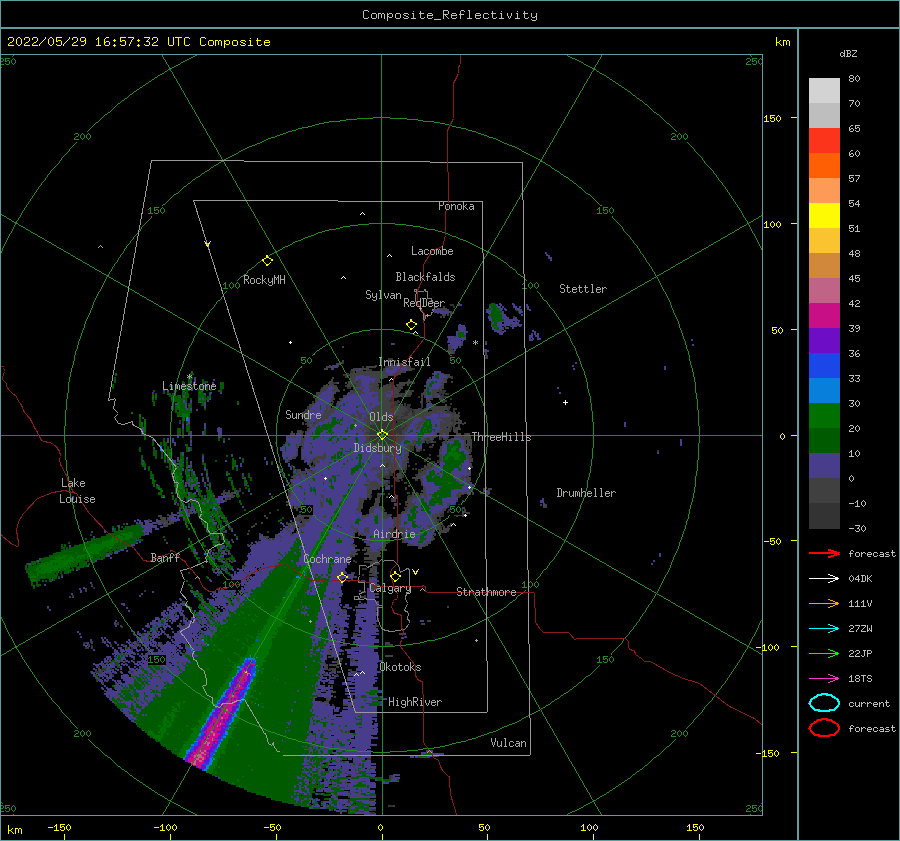The image size is (900, 841).
Task: Click the dBZ legend heading
Action: pyautogui.click(x=848, y=53)
